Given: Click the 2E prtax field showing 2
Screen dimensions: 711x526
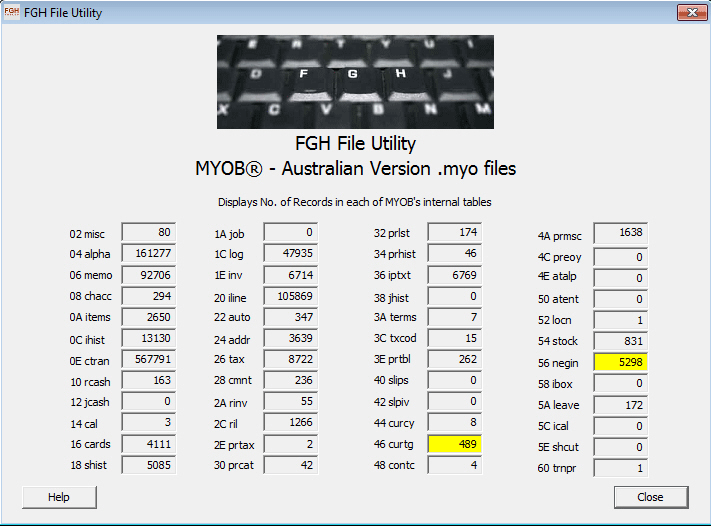Looking at the screenshot, I should pos(290,444).
